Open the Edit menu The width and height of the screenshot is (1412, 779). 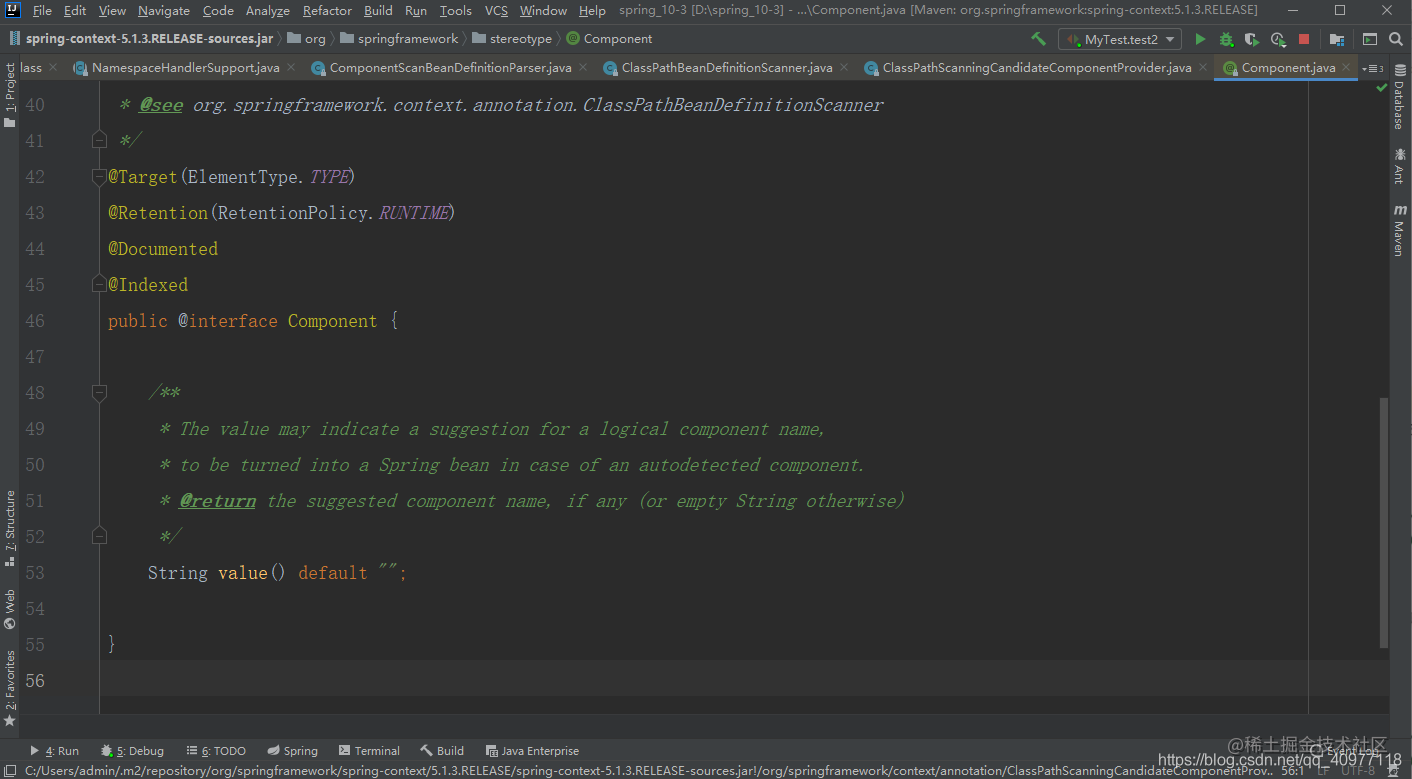75,11
